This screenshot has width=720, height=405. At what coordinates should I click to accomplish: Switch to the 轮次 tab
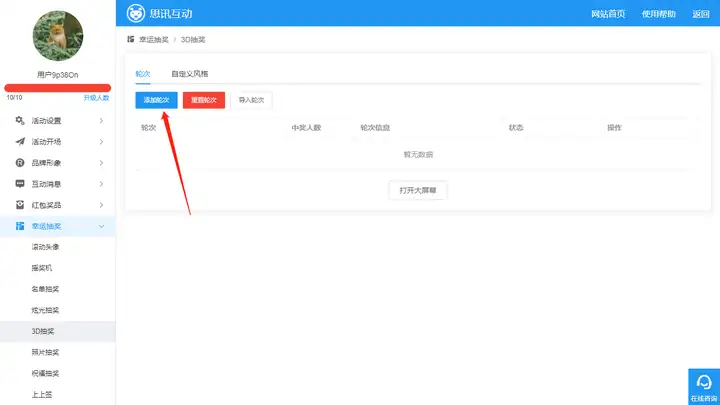click(x=143, y=73)
